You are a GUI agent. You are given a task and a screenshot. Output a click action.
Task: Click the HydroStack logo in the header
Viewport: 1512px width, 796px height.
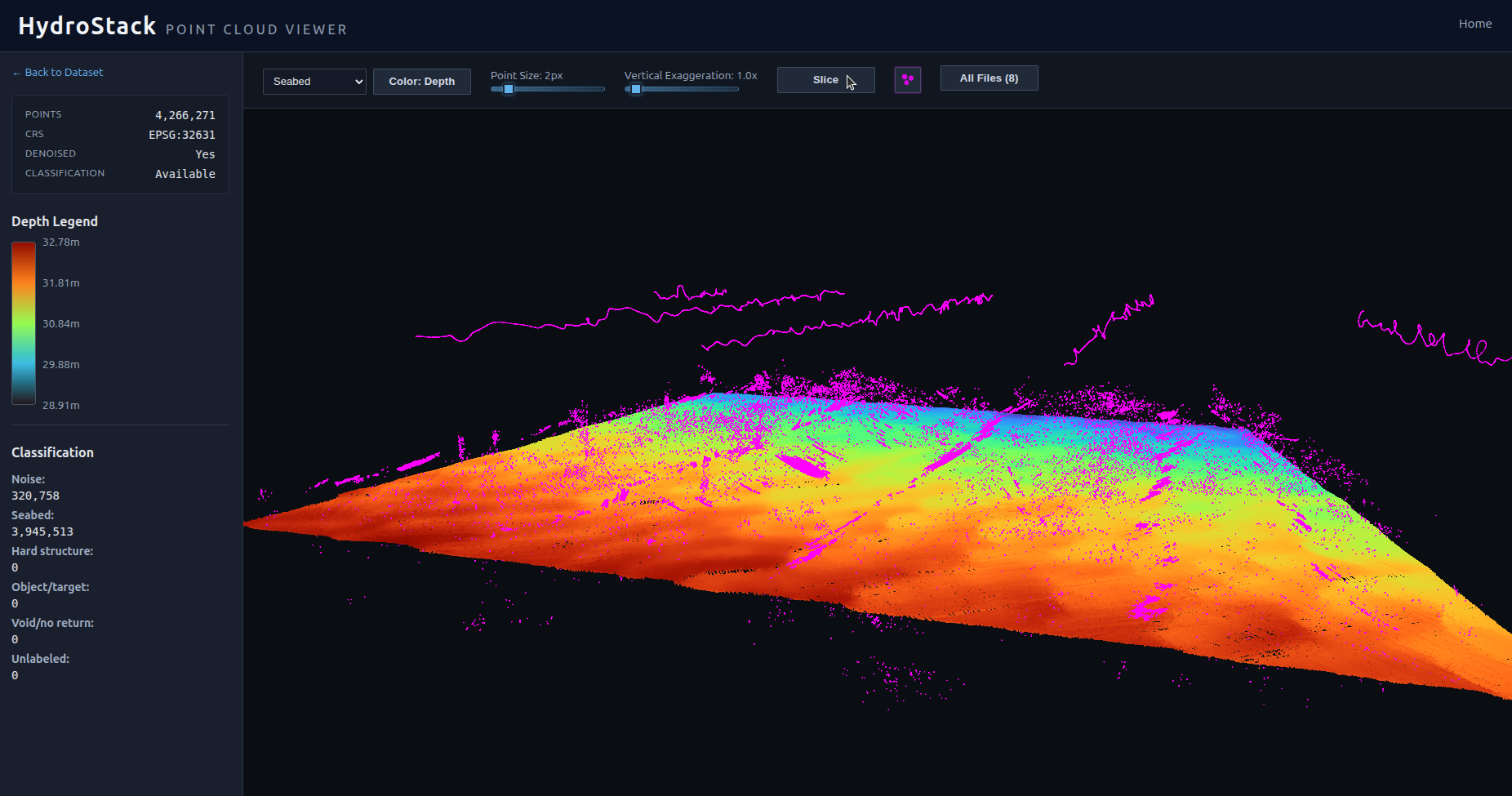tap(87, 25)
